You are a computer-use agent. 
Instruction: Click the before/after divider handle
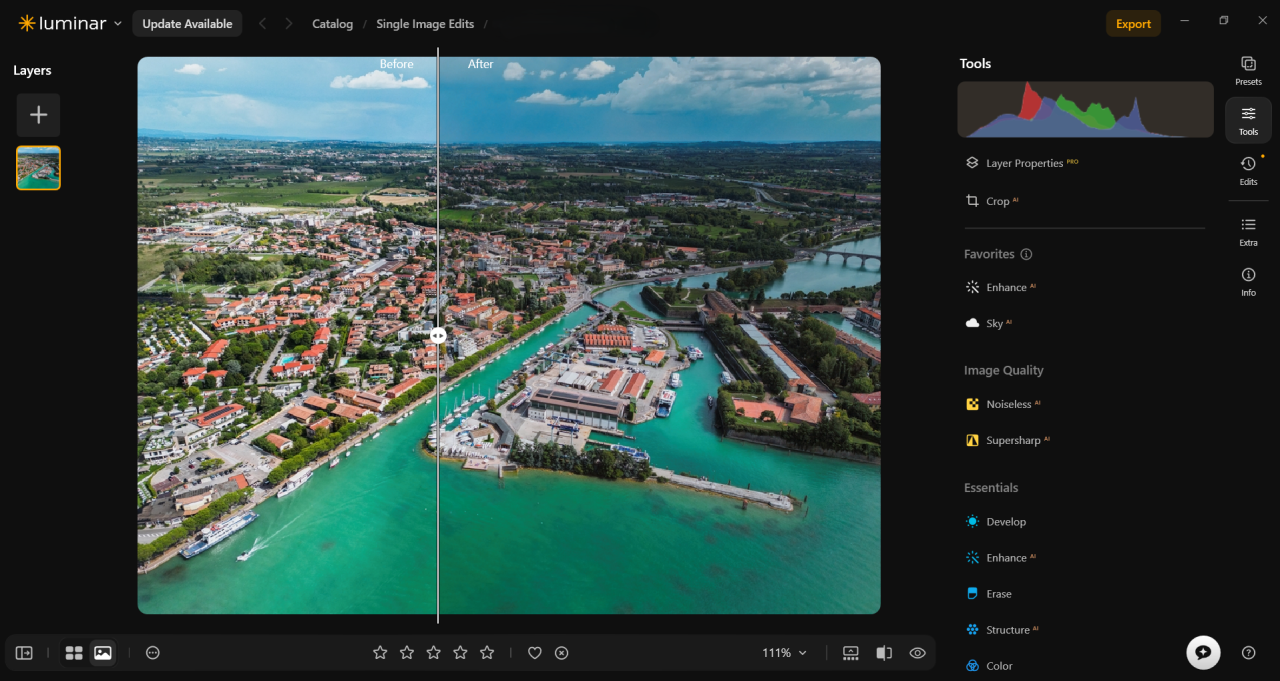point(438,336)
